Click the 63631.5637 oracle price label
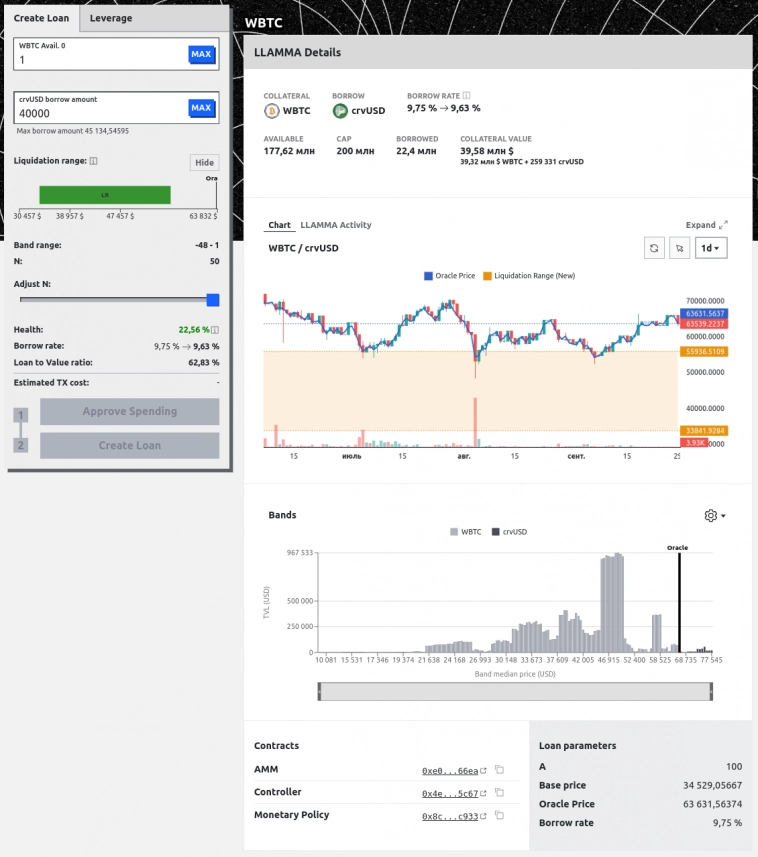 (704, 314)
